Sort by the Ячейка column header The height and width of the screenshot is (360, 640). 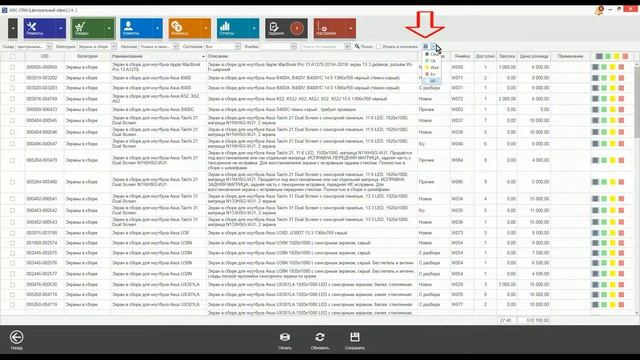(462, 56)
